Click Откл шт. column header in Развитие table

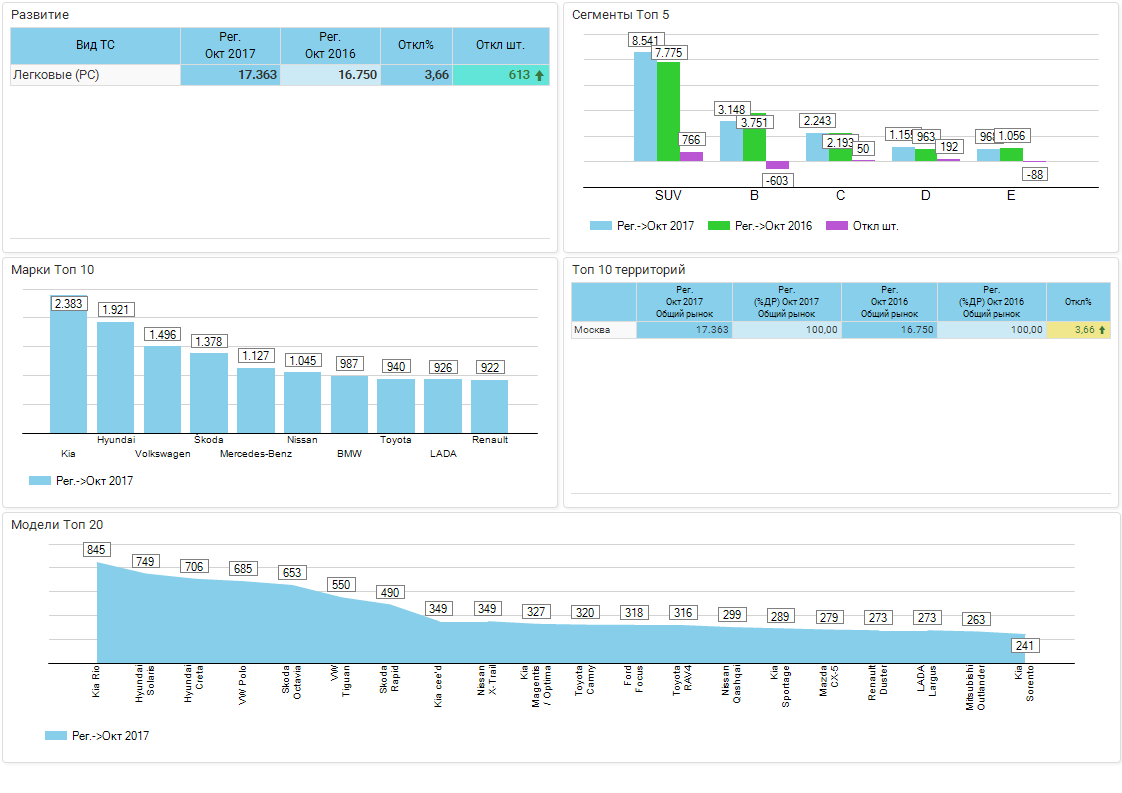pos(500,45)
